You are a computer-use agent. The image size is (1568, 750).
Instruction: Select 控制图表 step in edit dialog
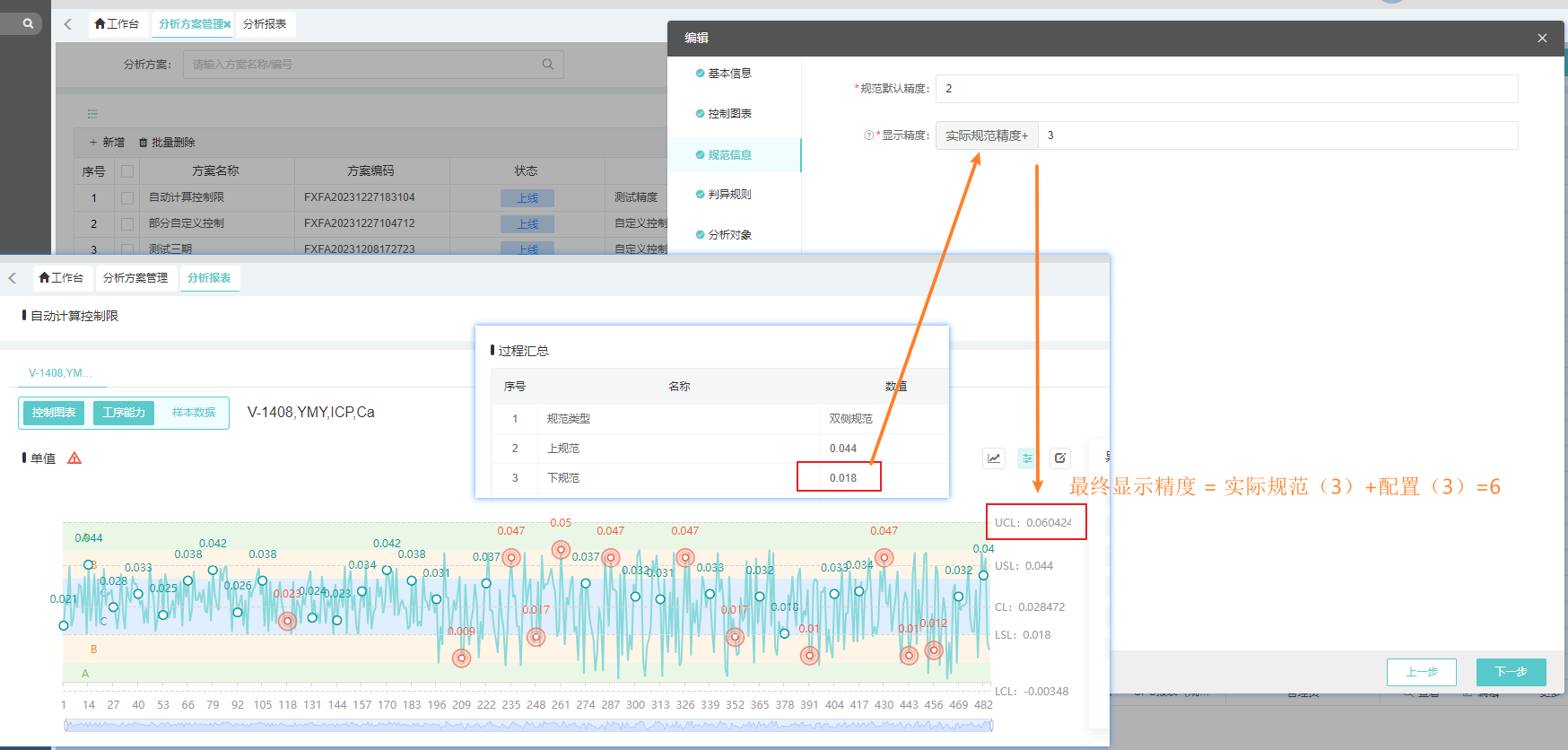[x=724, y=114]
